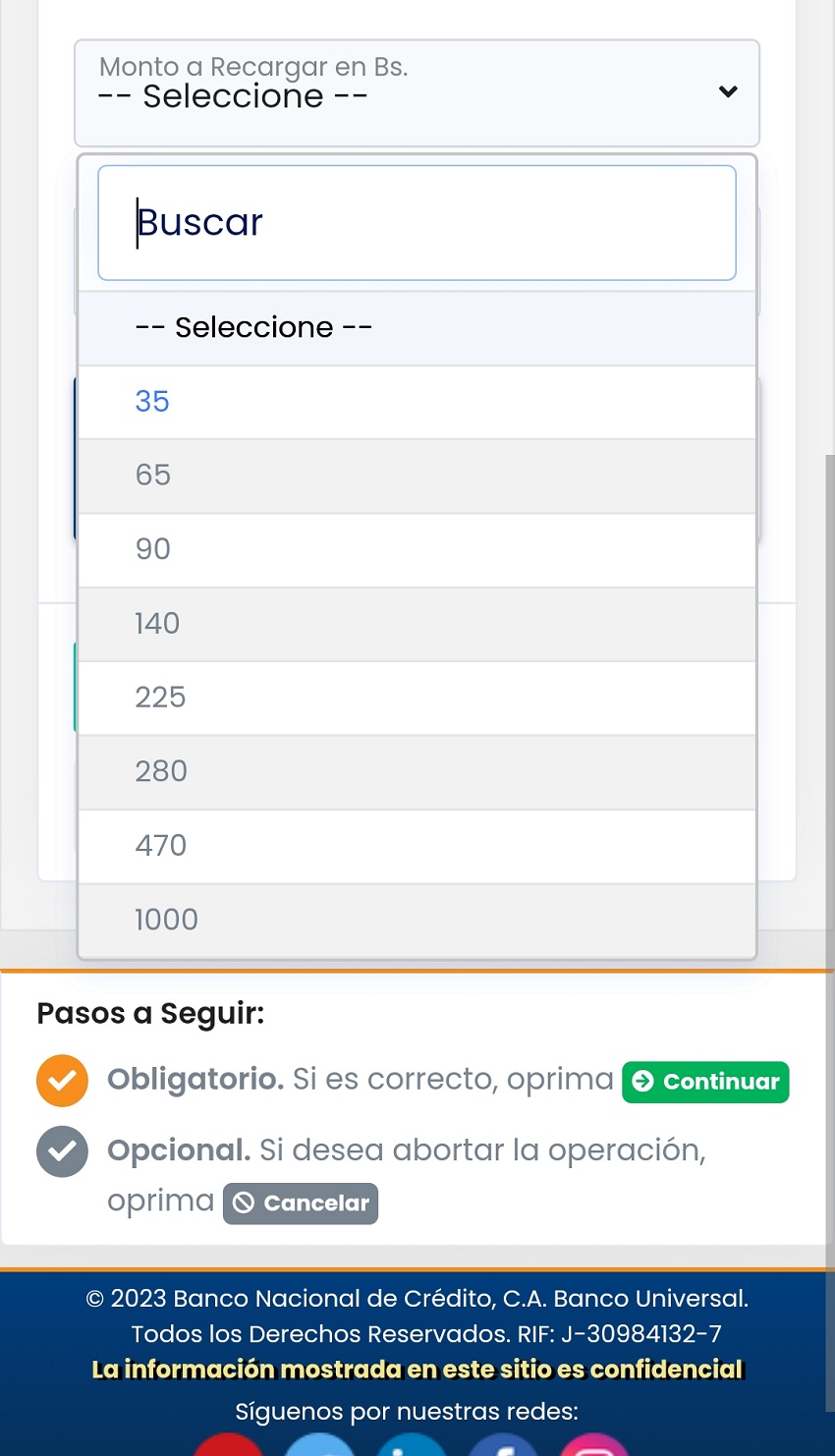Expand the Monto a Recargar chevron arrow
835x1456 pixels.
coord(728,92)
